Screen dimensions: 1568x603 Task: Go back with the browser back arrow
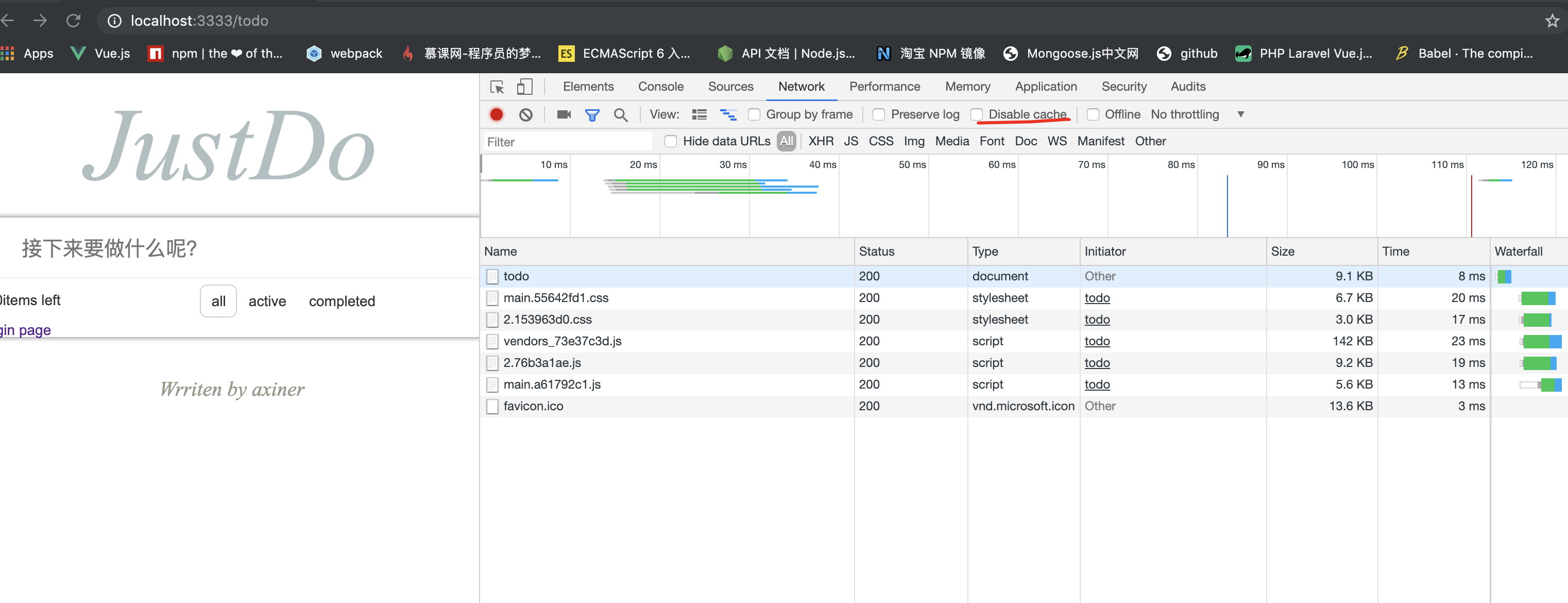7,21
